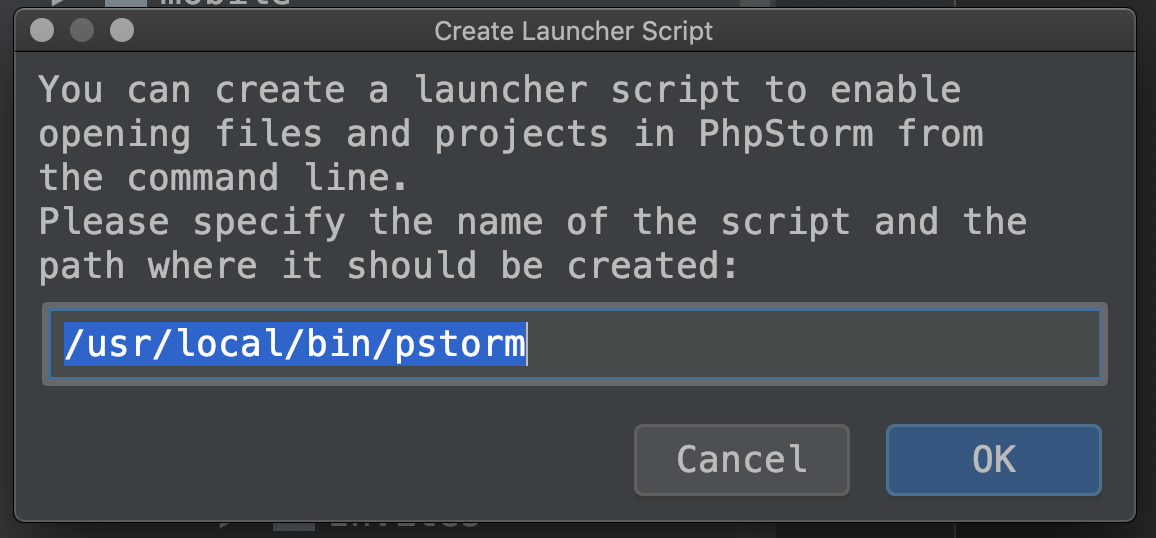The image size is (1156, 538).
Task: Click the Create Launcher Script title text
Action: point(574,31)
